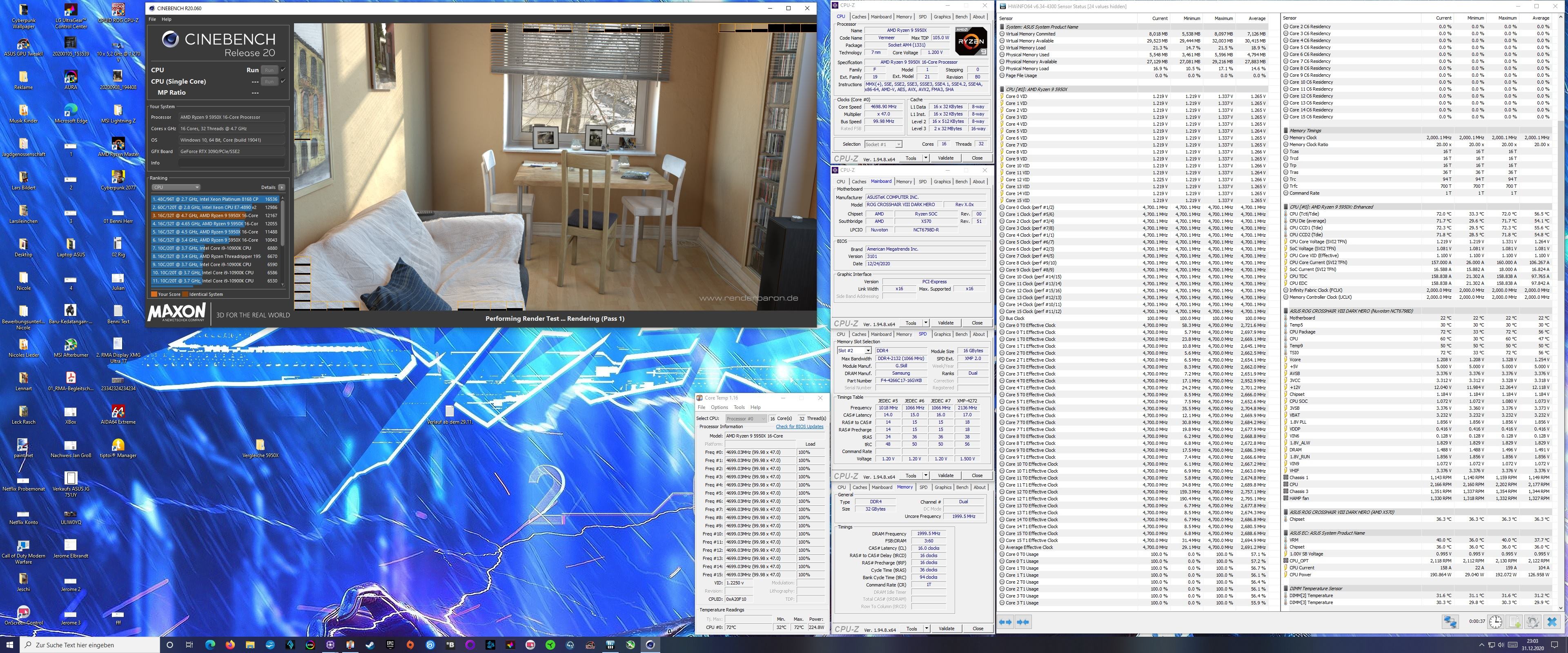Open File Explorer from the taskbar
Screen dimensions: 1568x653
click(250, 644)
